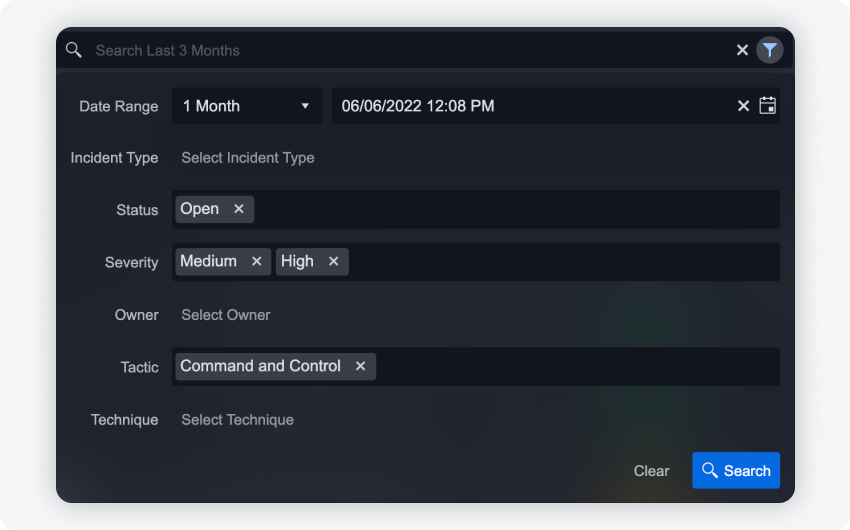
Task: Click in the Search Last 3 Months field
Action: tap(400, 50)
